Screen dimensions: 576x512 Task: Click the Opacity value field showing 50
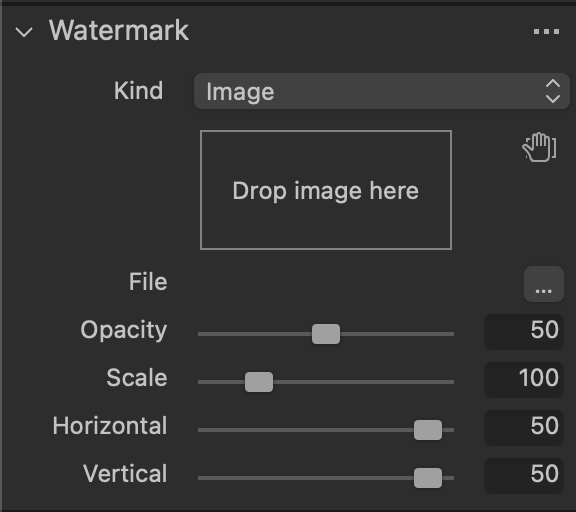pos(524,332)
